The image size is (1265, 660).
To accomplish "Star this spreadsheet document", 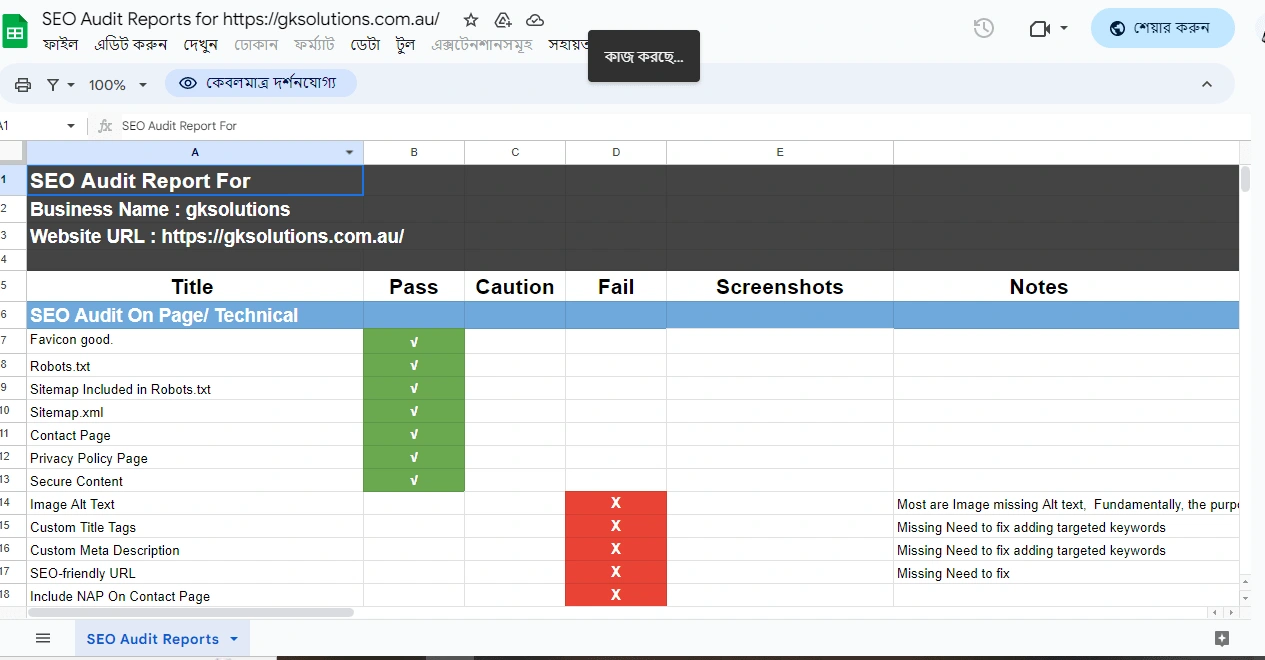I will click(x=471, y=20).
